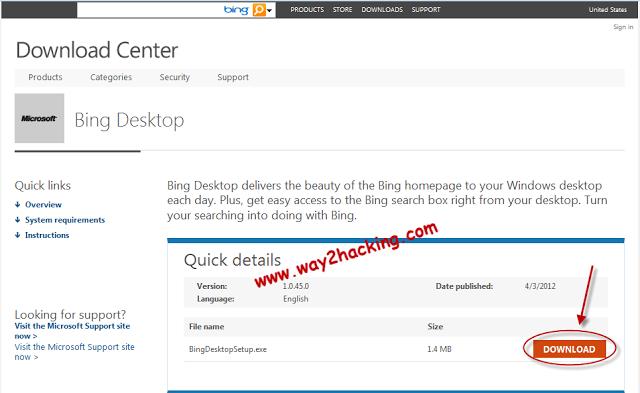Jump to Instructions quick link

tap(47, 235)
